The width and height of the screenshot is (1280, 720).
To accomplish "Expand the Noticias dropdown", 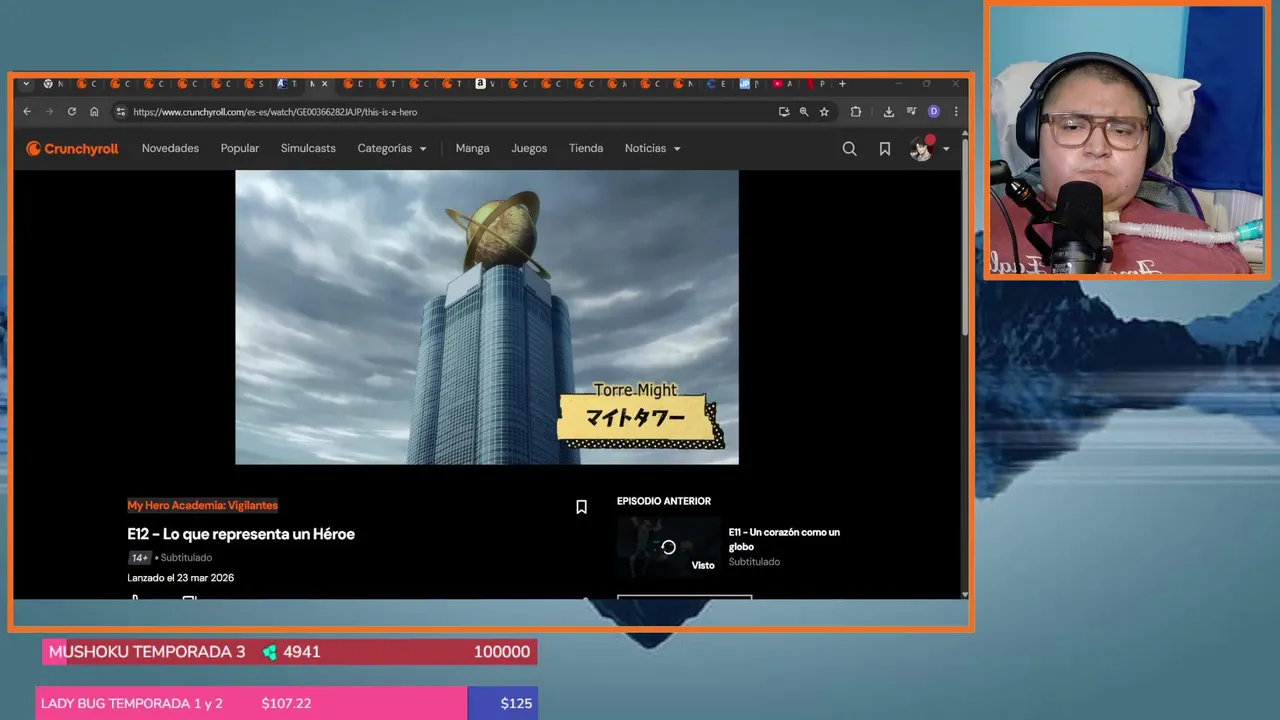I will (652, 148).
